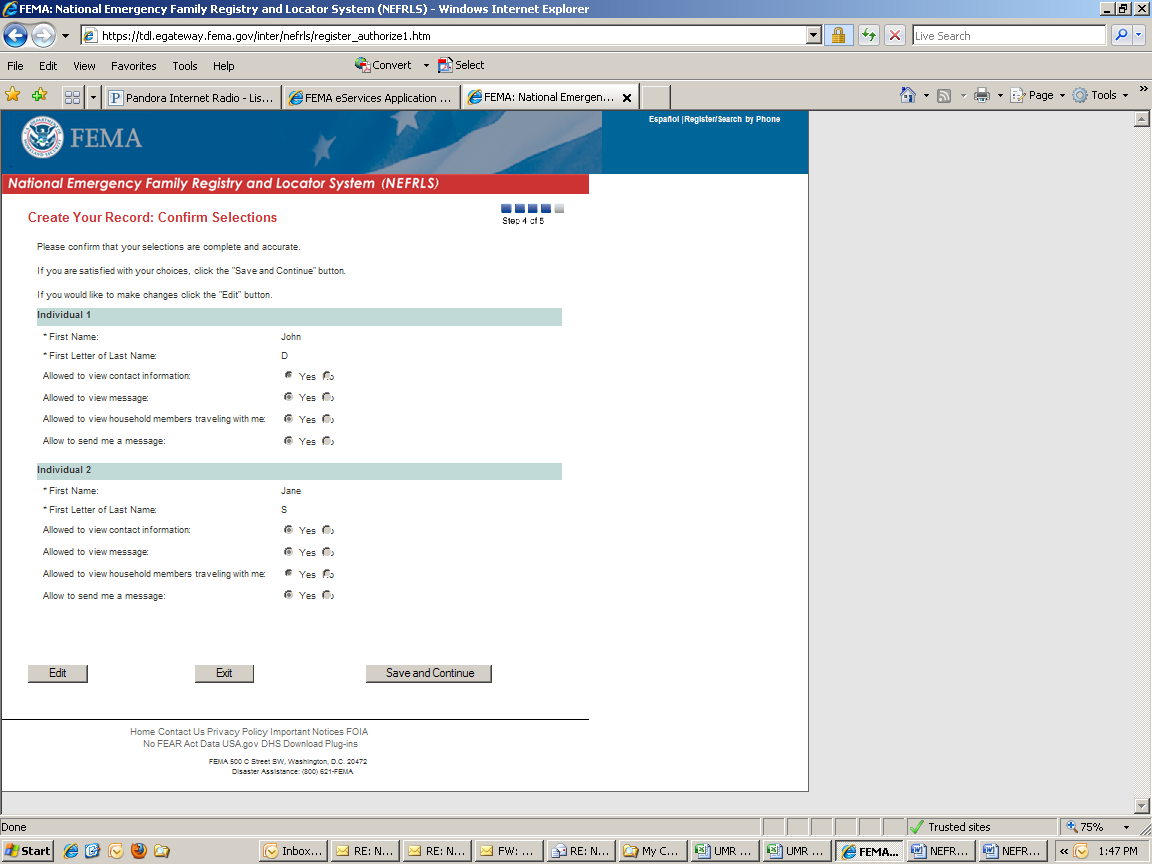The width and height of the screenshot is (1152, 864).
Task: Click the Add to Favorites icon
Action: tap(39, 95)
